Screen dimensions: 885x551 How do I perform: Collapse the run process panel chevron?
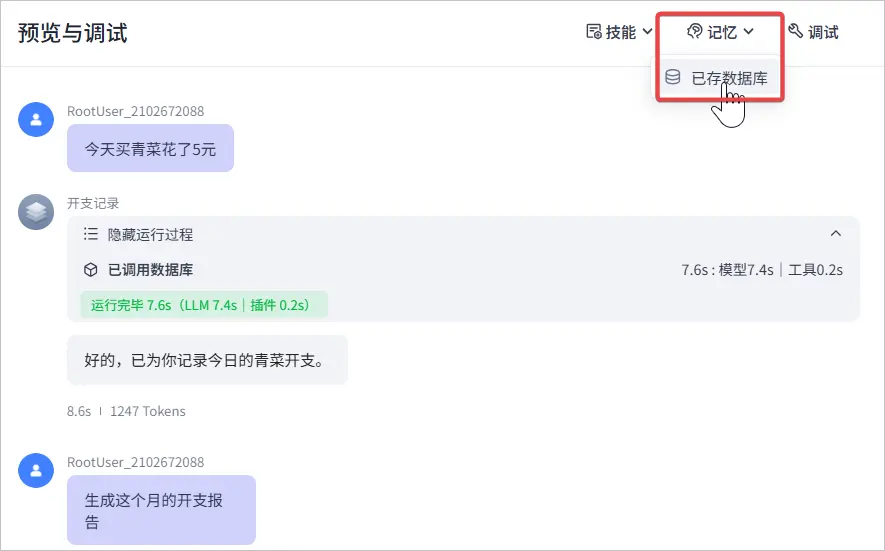(836, 234)
